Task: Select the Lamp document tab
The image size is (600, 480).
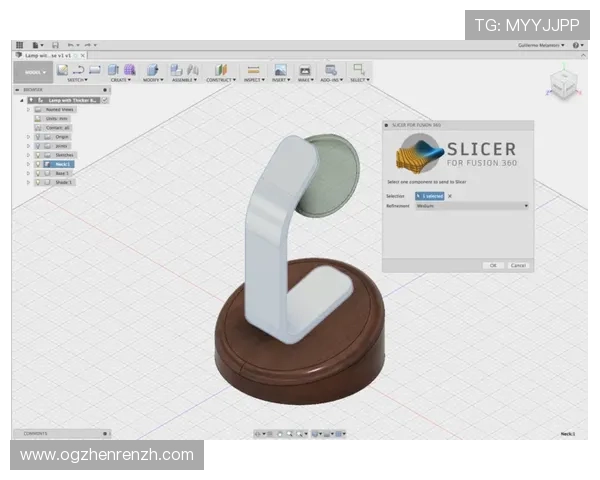Action: [45, 55]
